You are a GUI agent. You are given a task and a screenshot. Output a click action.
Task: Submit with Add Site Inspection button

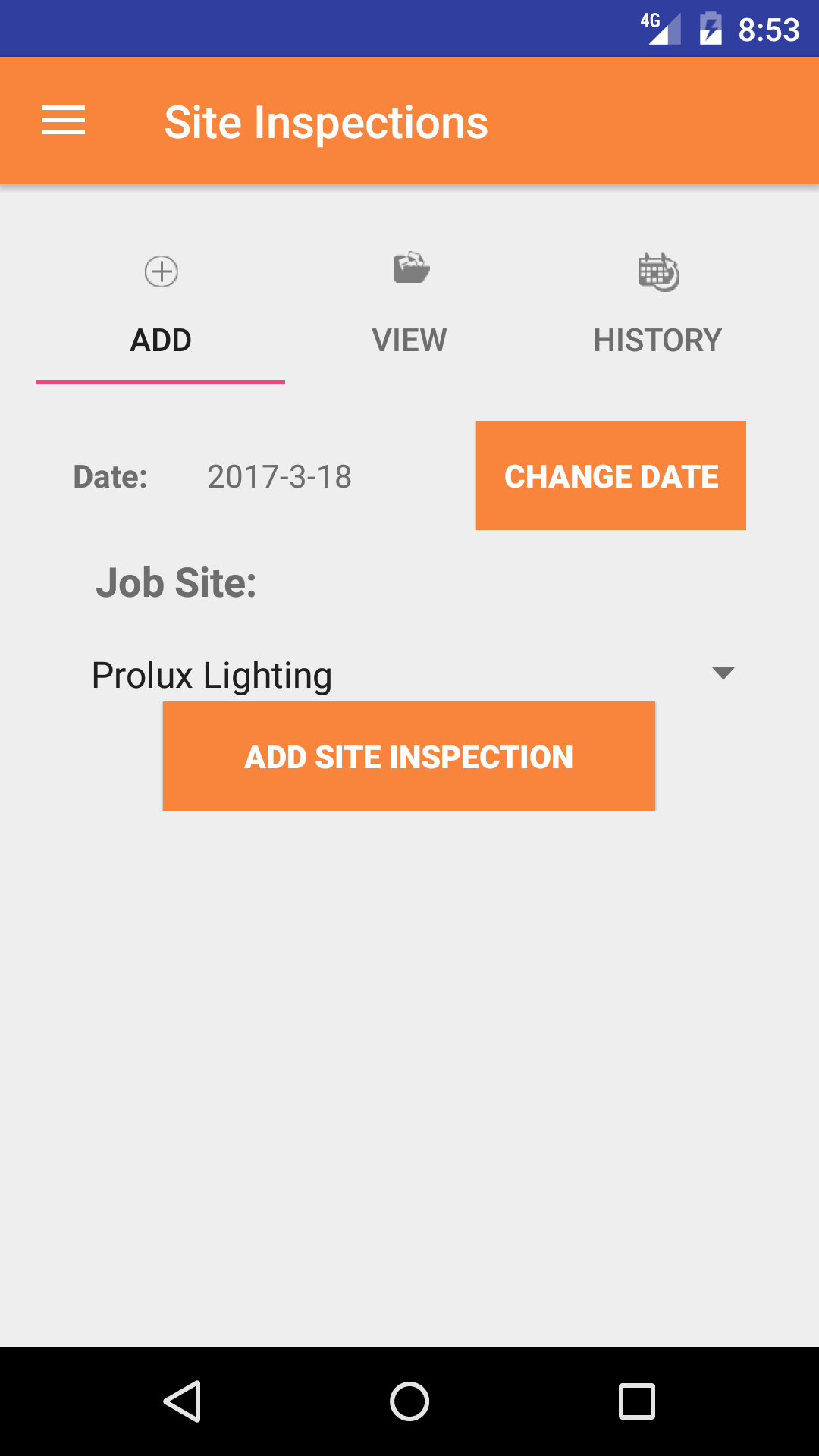[409, 756]
